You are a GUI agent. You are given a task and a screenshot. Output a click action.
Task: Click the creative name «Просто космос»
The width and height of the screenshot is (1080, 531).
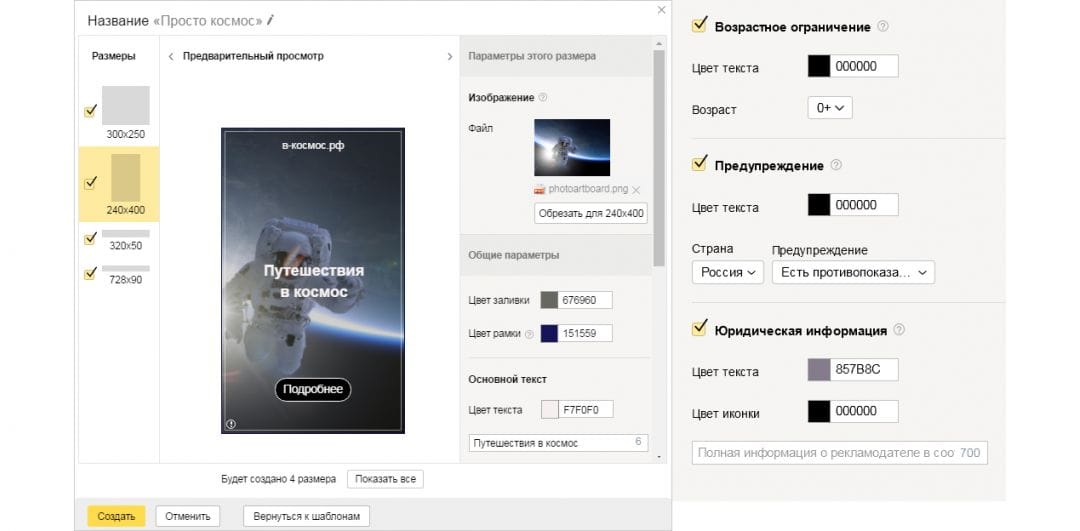pos(207,21)
